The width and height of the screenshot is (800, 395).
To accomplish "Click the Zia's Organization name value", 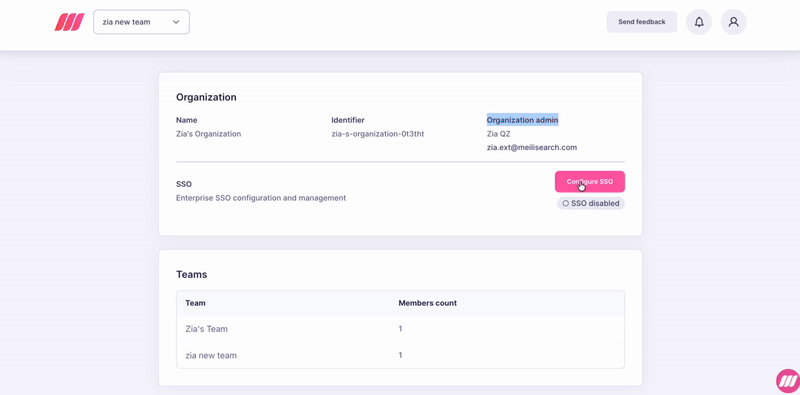I will pos(209,134).
